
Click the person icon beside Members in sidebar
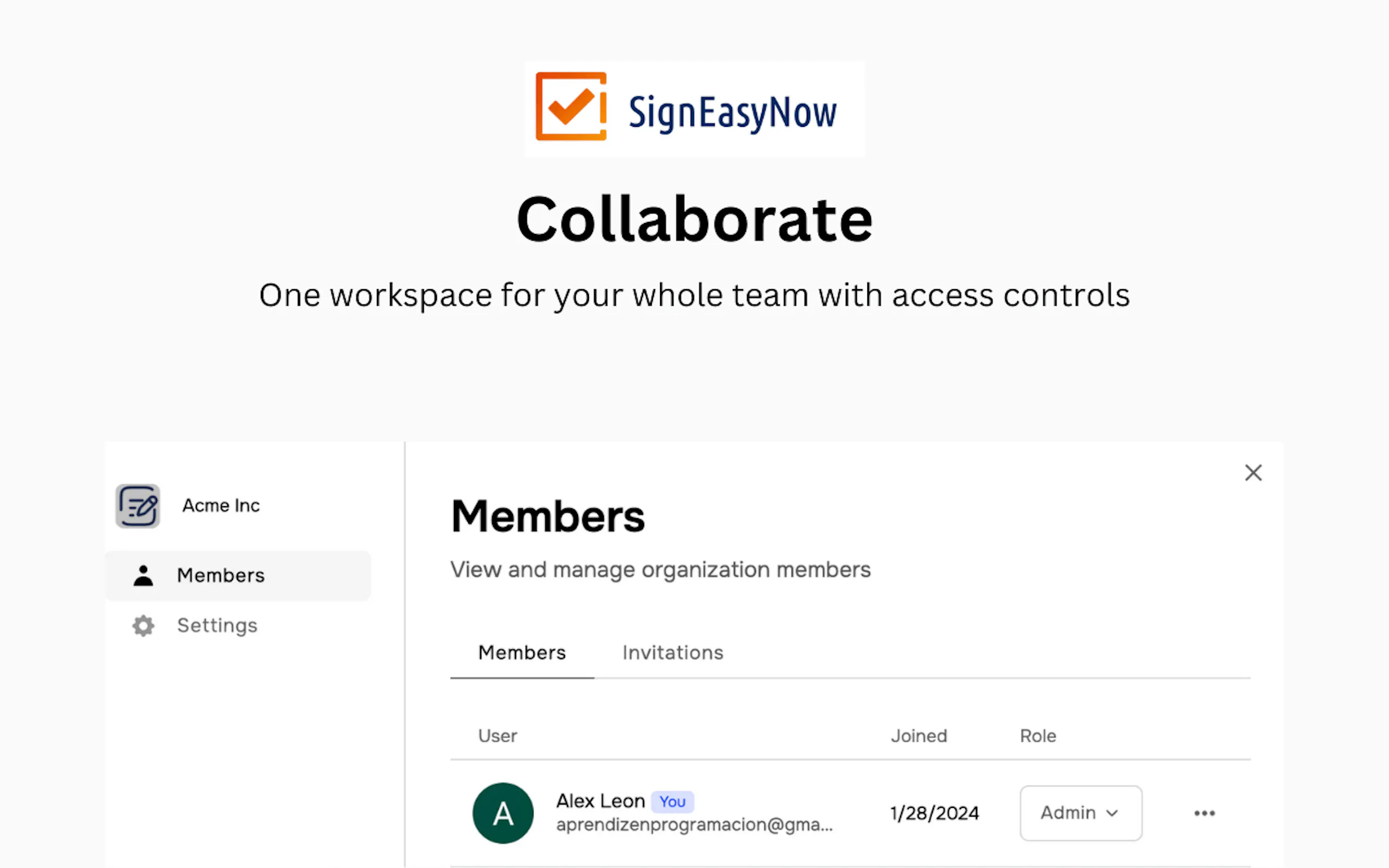tap(143, 575)
